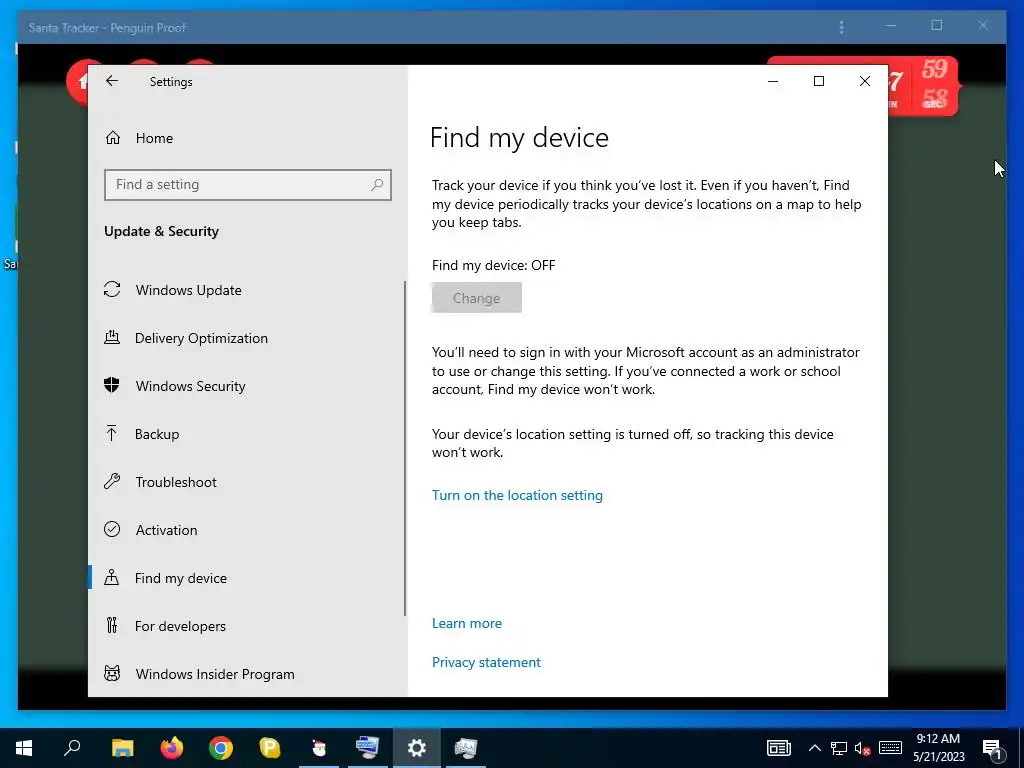Open the Windows Start menu
1024x768 pixels.
click(x=24, y=748)
